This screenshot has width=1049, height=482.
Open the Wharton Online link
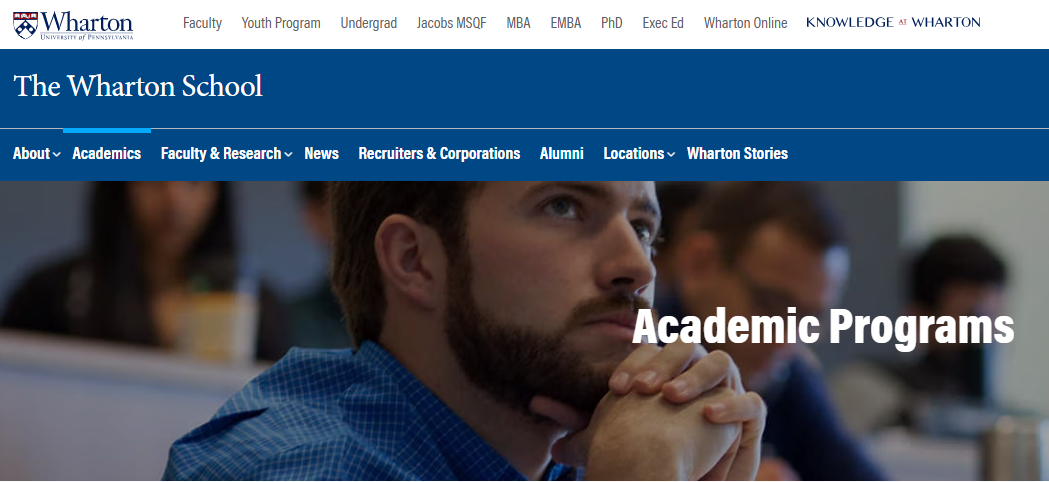point(745,23)
